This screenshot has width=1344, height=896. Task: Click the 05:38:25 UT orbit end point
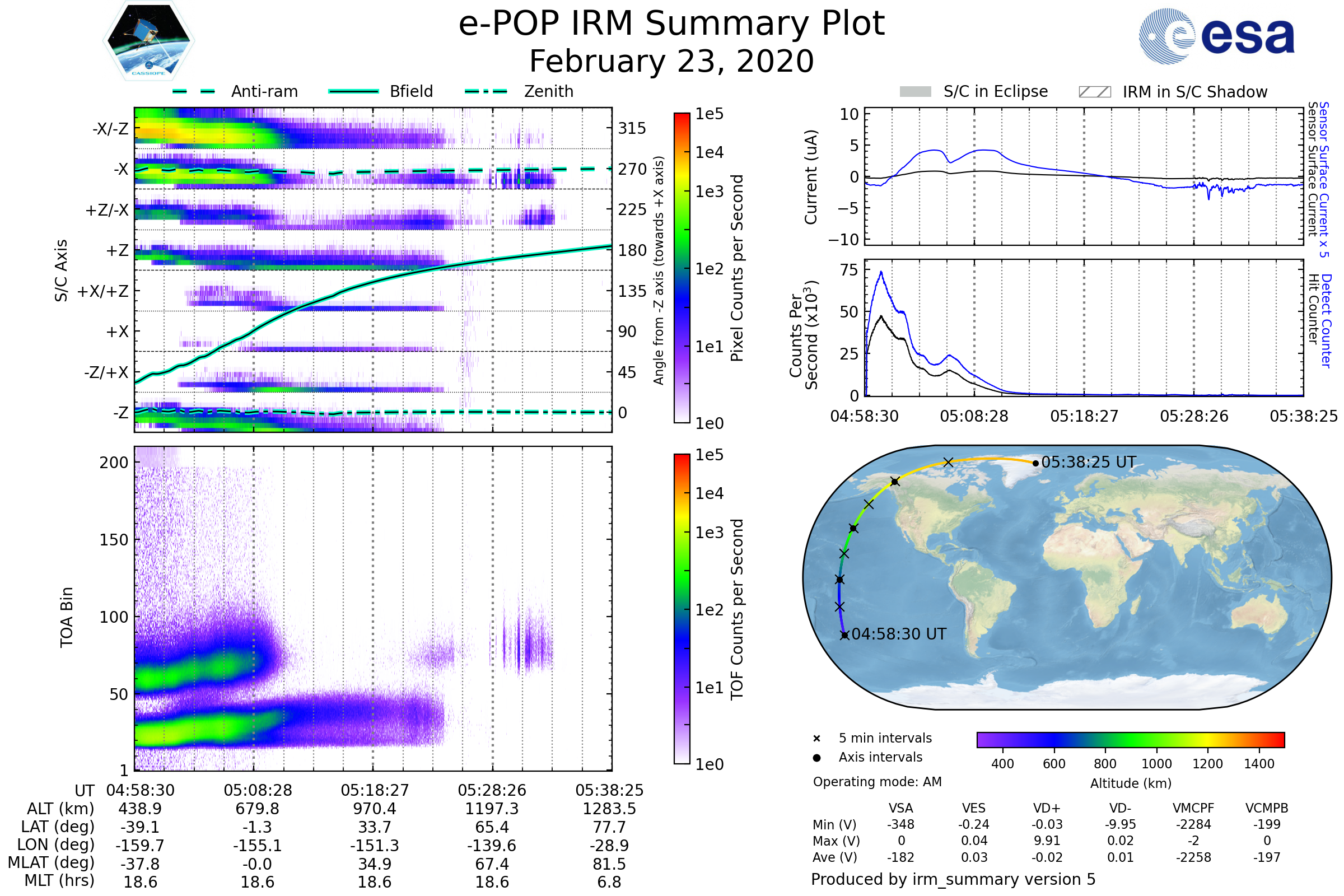click(1035, 464)
